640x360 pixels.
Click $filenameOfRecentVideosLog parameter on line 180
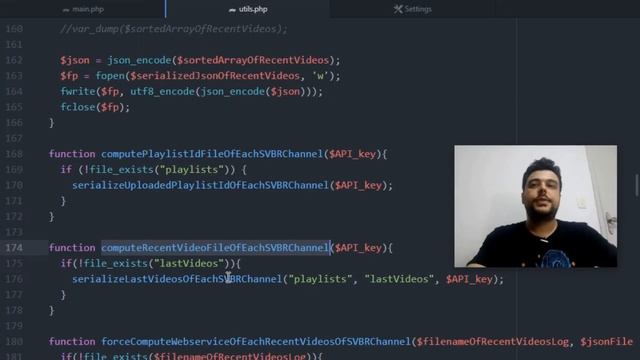point(492,342)
